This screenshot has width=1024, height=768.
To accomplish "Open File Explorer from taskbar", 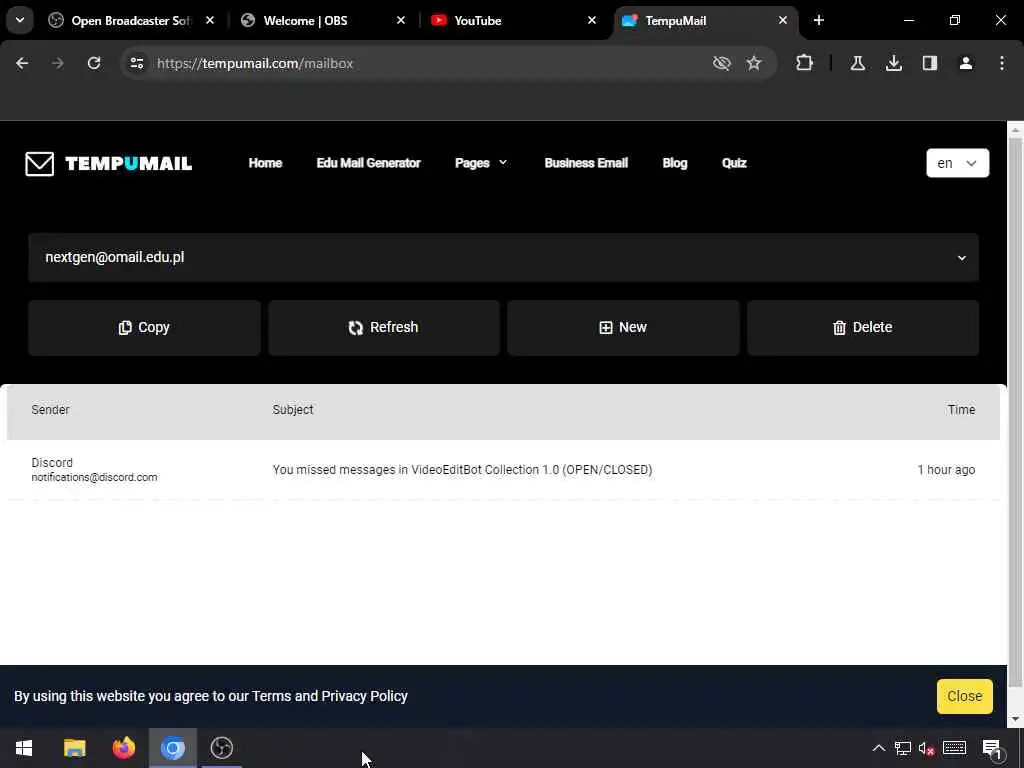I will coord(74,748).
